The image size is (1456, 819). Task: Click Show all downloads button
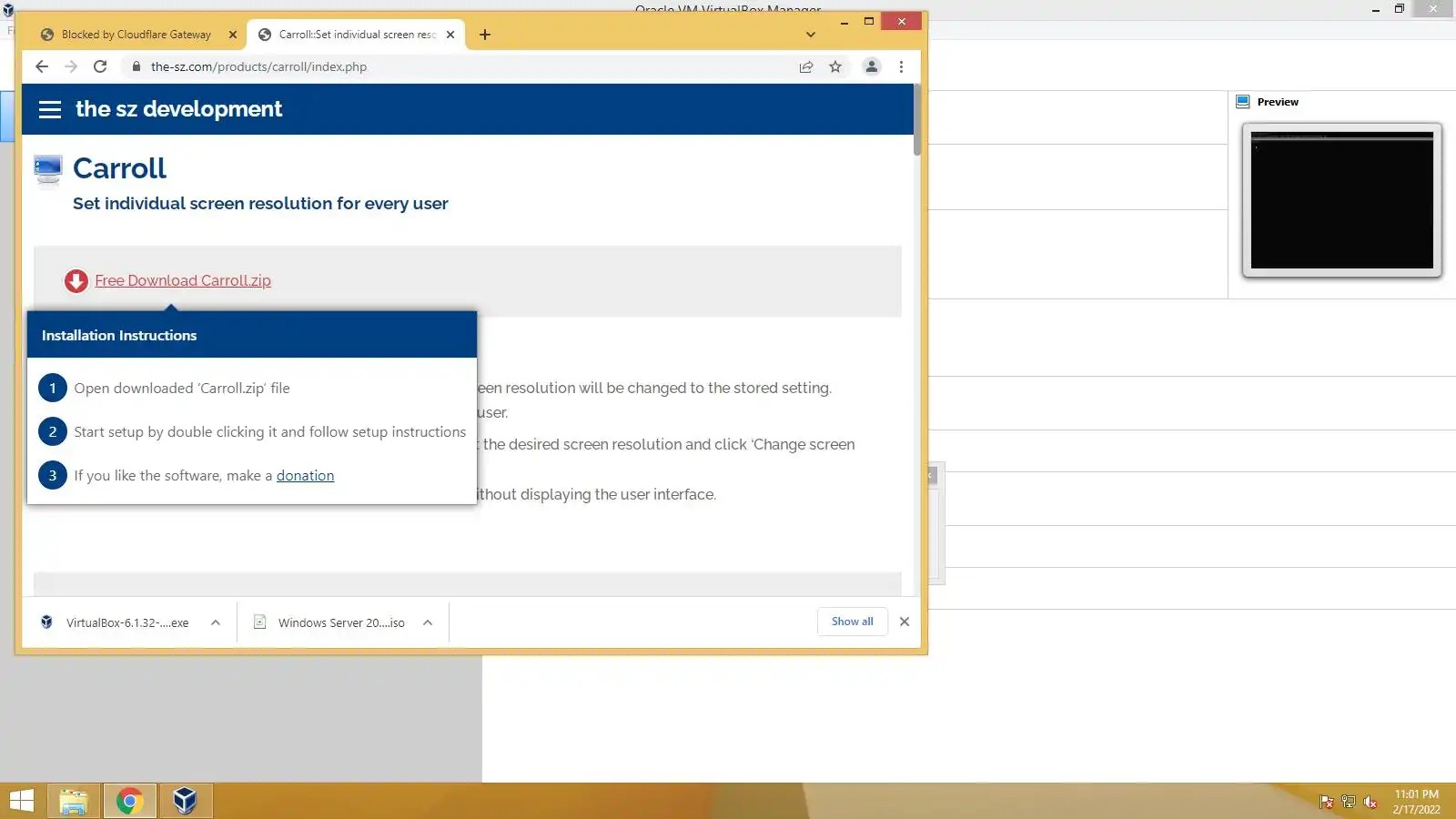tap(853, 622)
